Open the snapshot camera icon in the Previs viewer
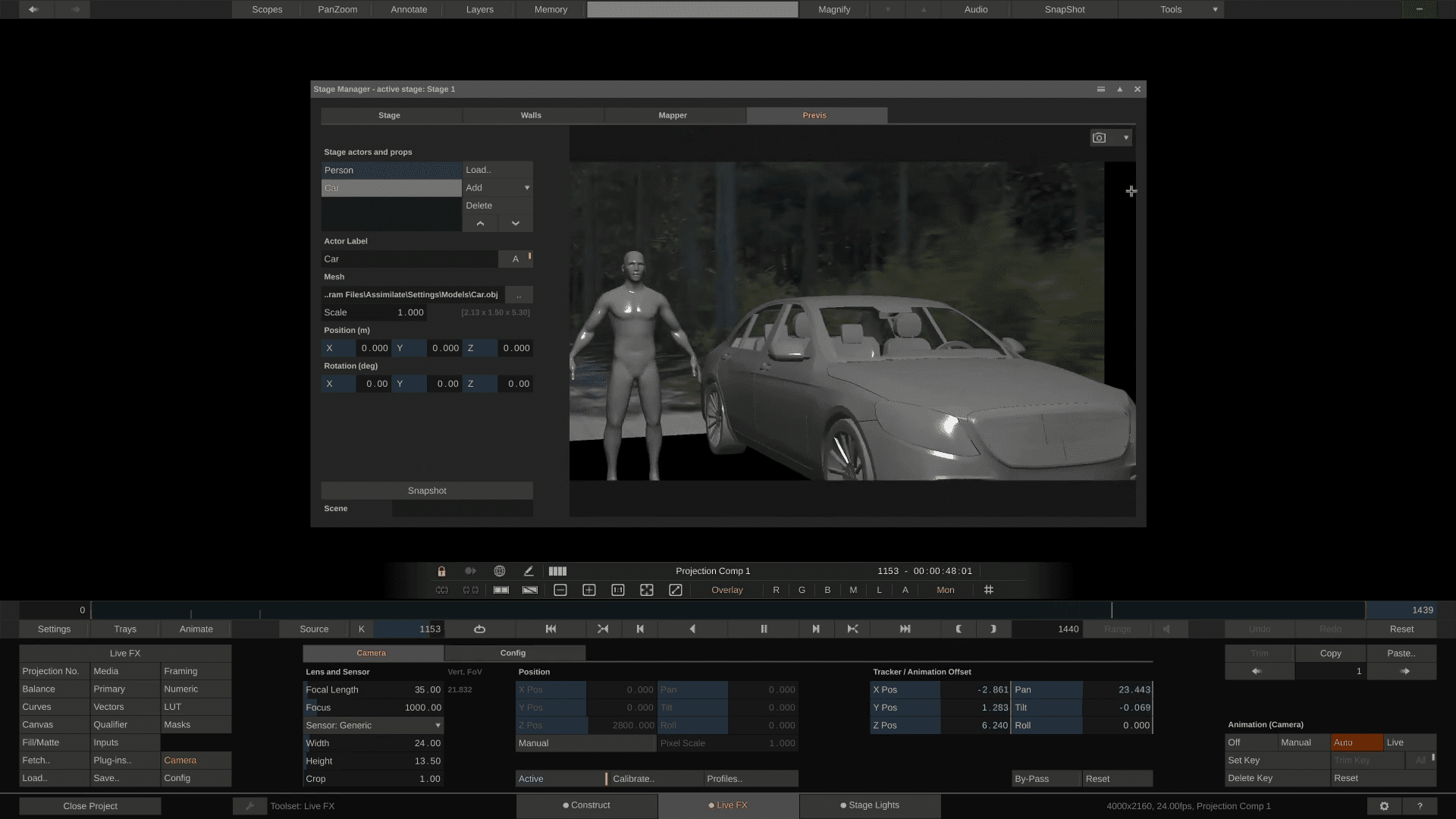The image size is (1456, 819). 1100,137
